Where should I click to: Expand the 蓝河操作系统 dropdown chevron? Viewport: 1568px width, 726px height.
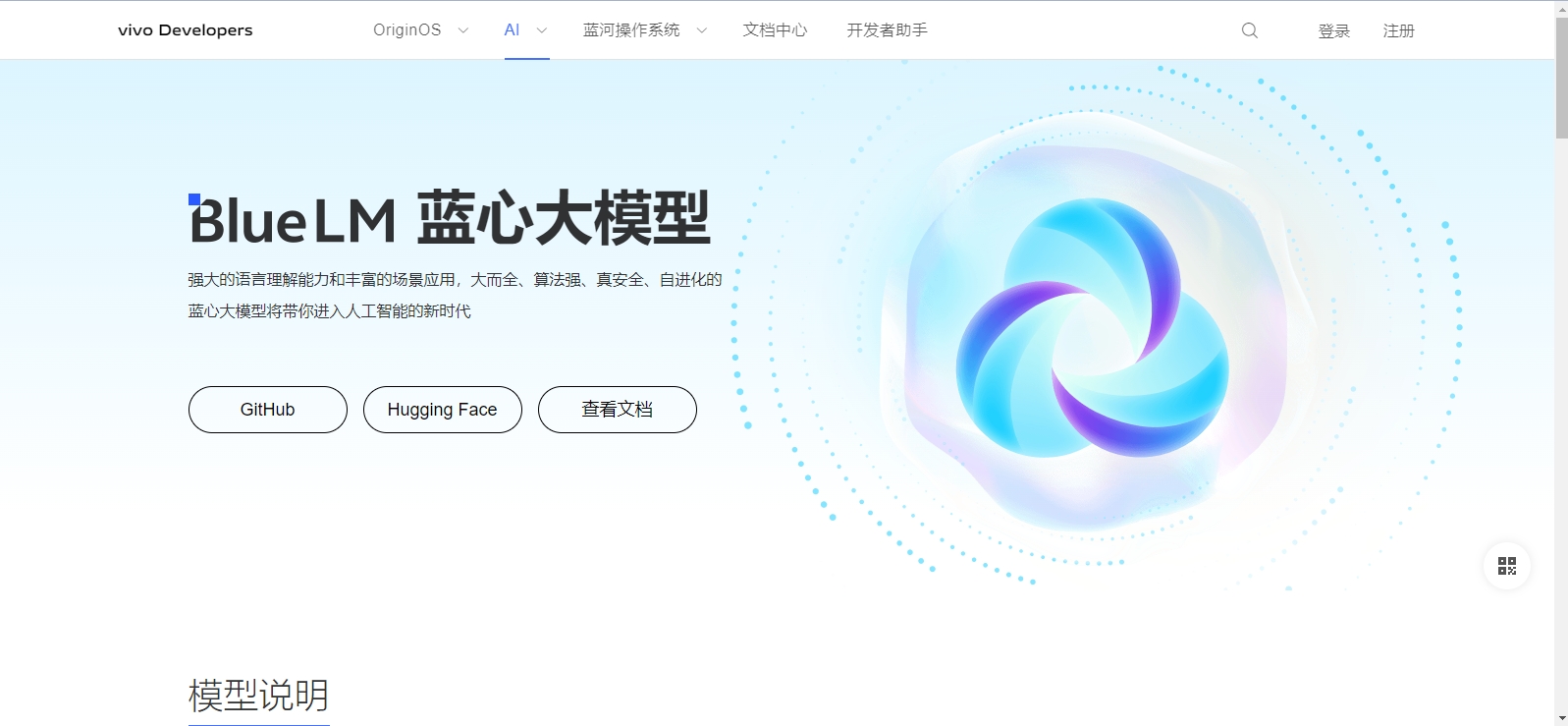[701, 30]
